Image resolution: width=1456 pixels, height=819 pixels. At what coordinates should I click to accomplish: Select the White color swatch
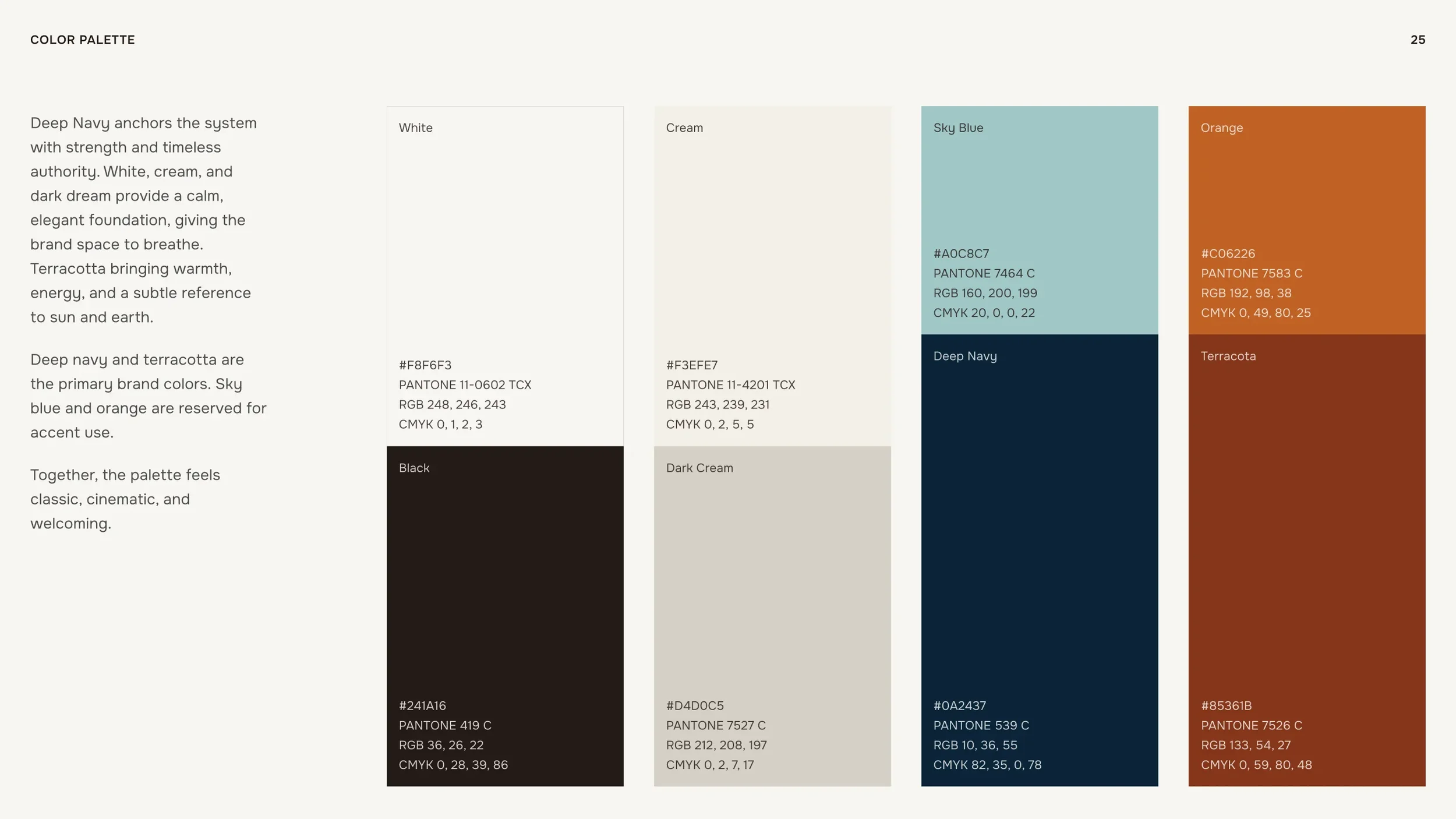pyautogui.click(x=505, y=276)
